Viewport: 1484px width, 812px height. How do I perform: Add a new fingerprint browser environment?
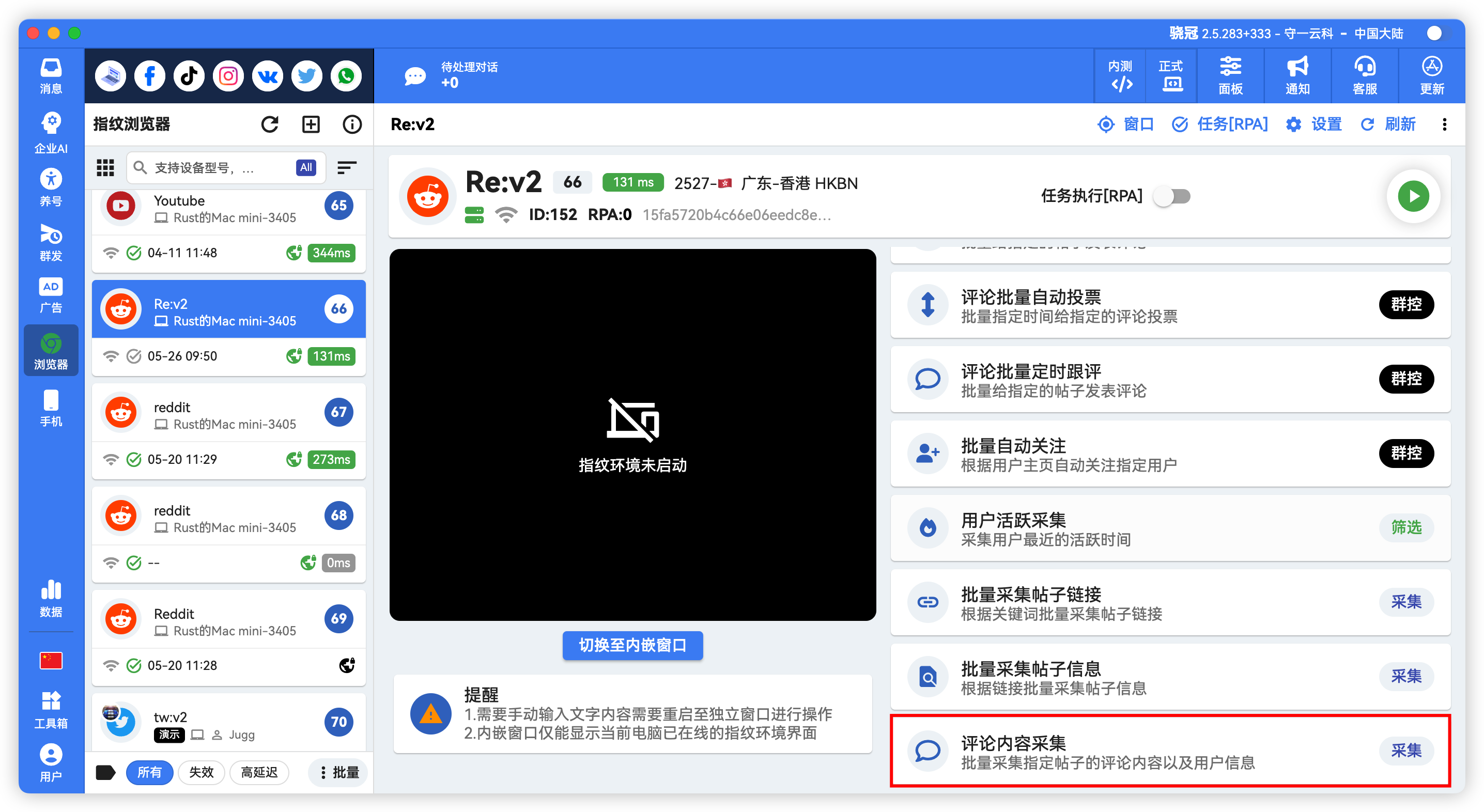point(311,124)
